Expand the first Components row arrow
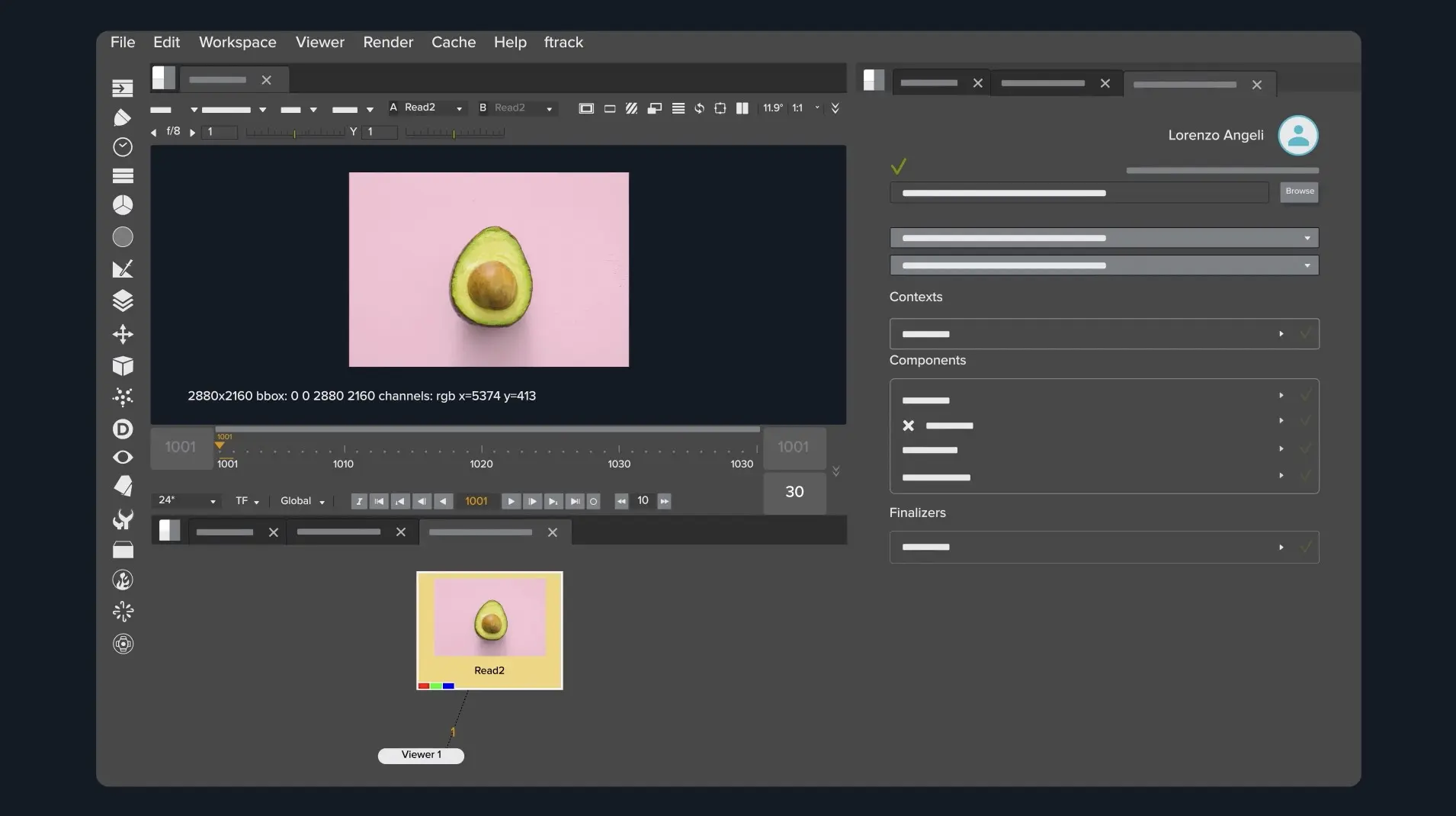This screenshot has height=816, width=1456. click(x=1281, y=396)
